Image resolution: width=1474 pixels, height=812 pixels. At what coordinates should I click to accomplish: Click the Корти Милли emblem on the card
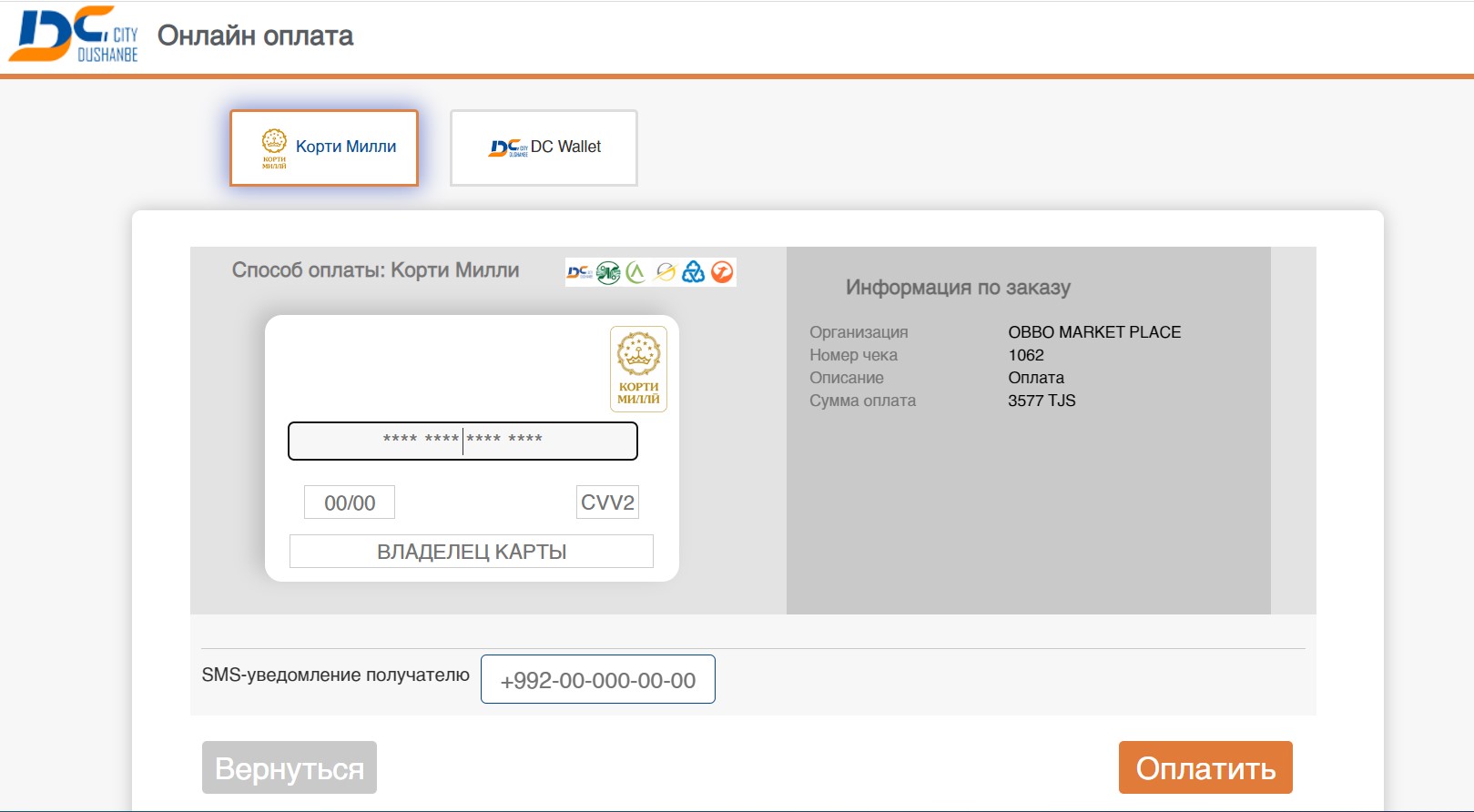(638, 369)
